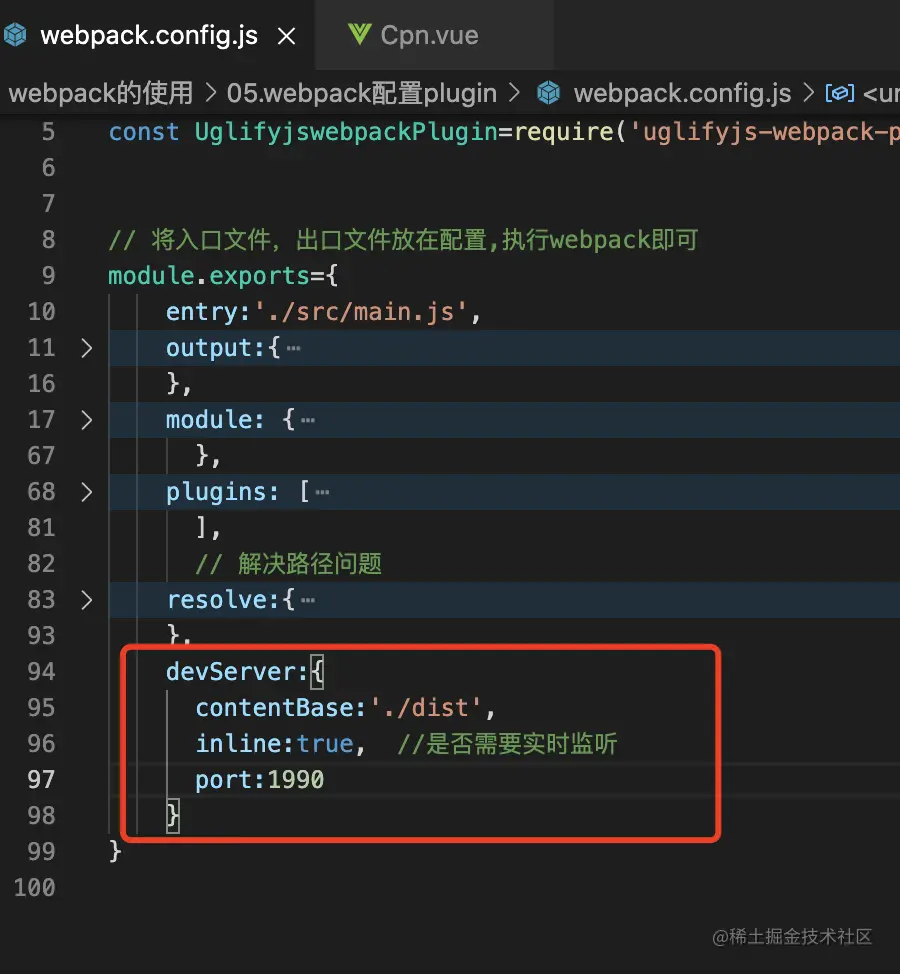Expand the folded plugins block on line 68
This screenshot has height=974, width=900.
pyautogui.click(x=86, y=492)
